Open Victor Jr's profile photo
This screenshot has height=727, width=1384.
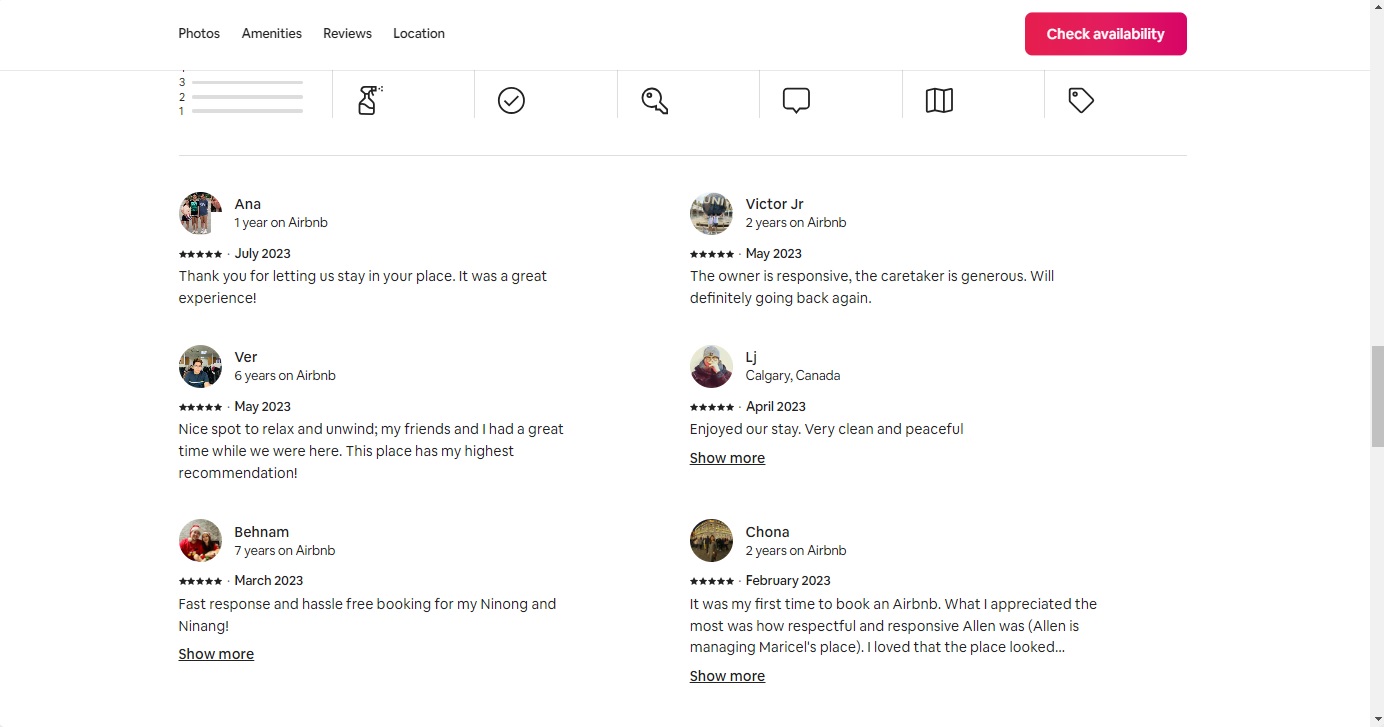pyautogui.click(x=711, y=213)
